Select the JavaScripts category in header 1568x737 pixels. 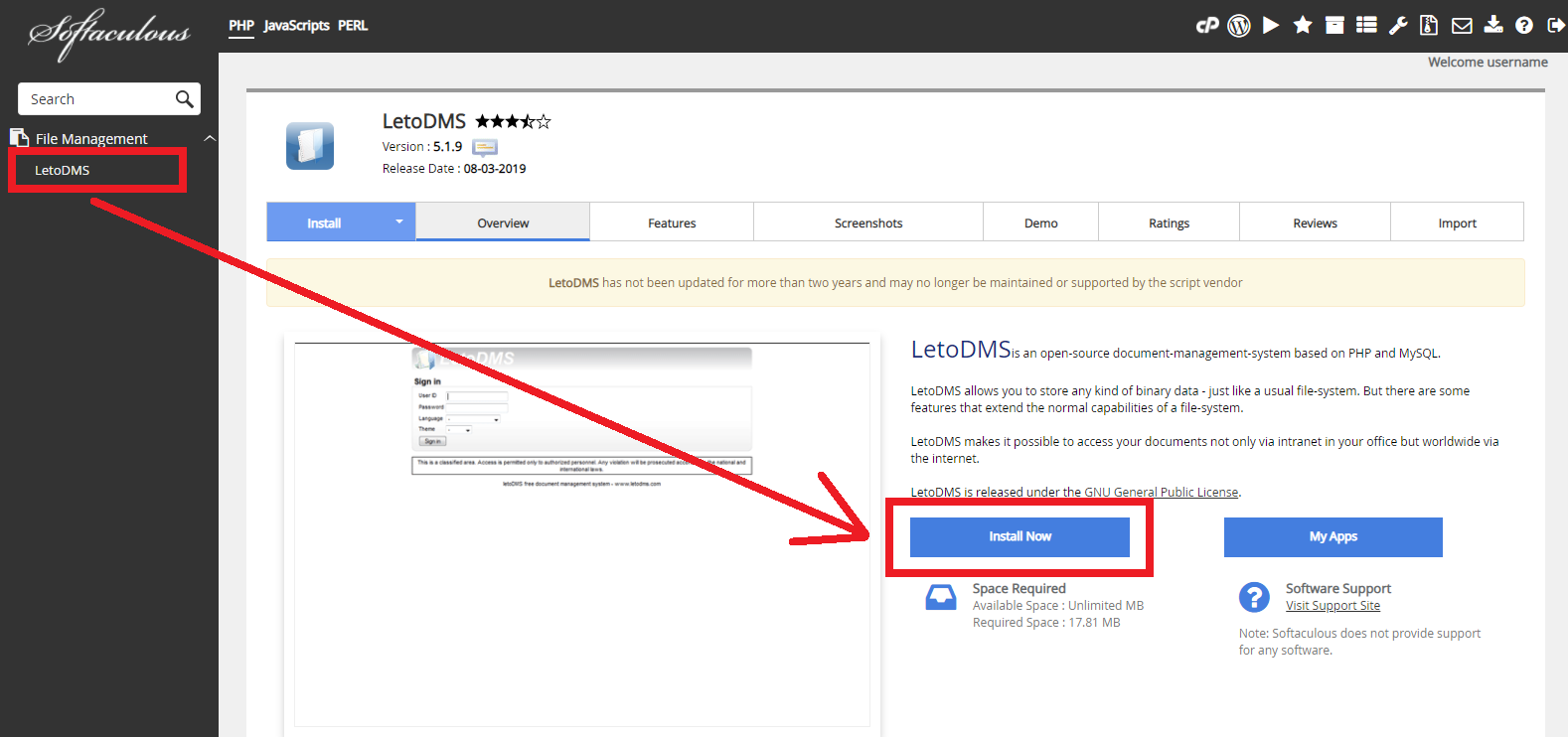point(296,26)
